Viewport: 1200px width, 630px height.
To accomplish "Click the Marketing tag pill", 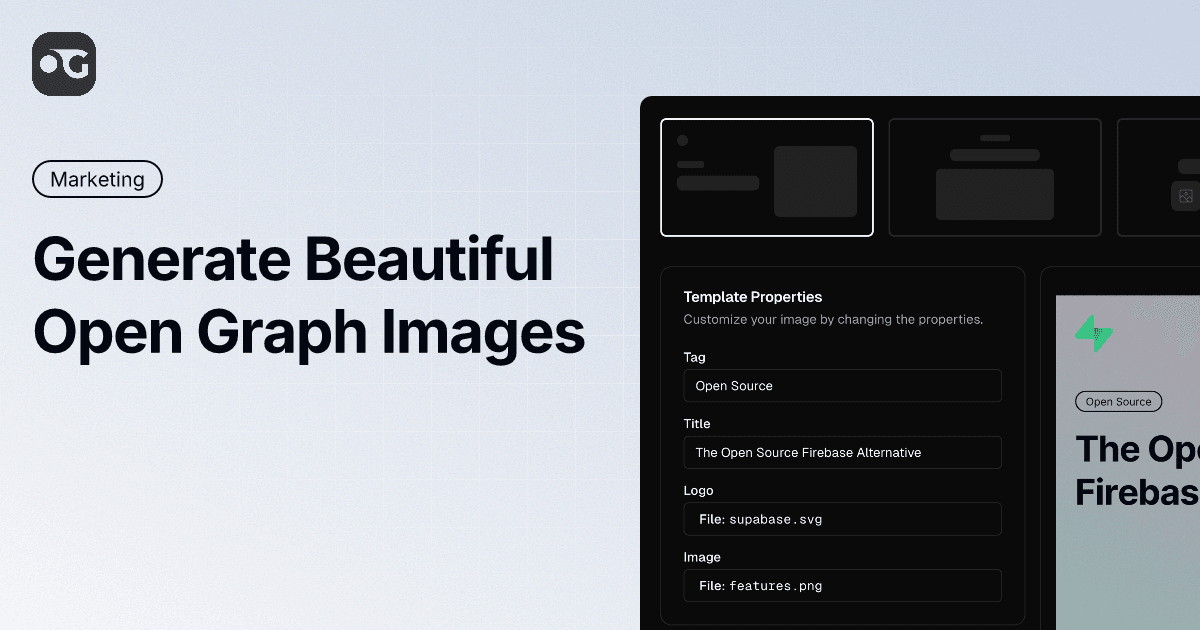I will pyautogui.click(x=97, y=179).
